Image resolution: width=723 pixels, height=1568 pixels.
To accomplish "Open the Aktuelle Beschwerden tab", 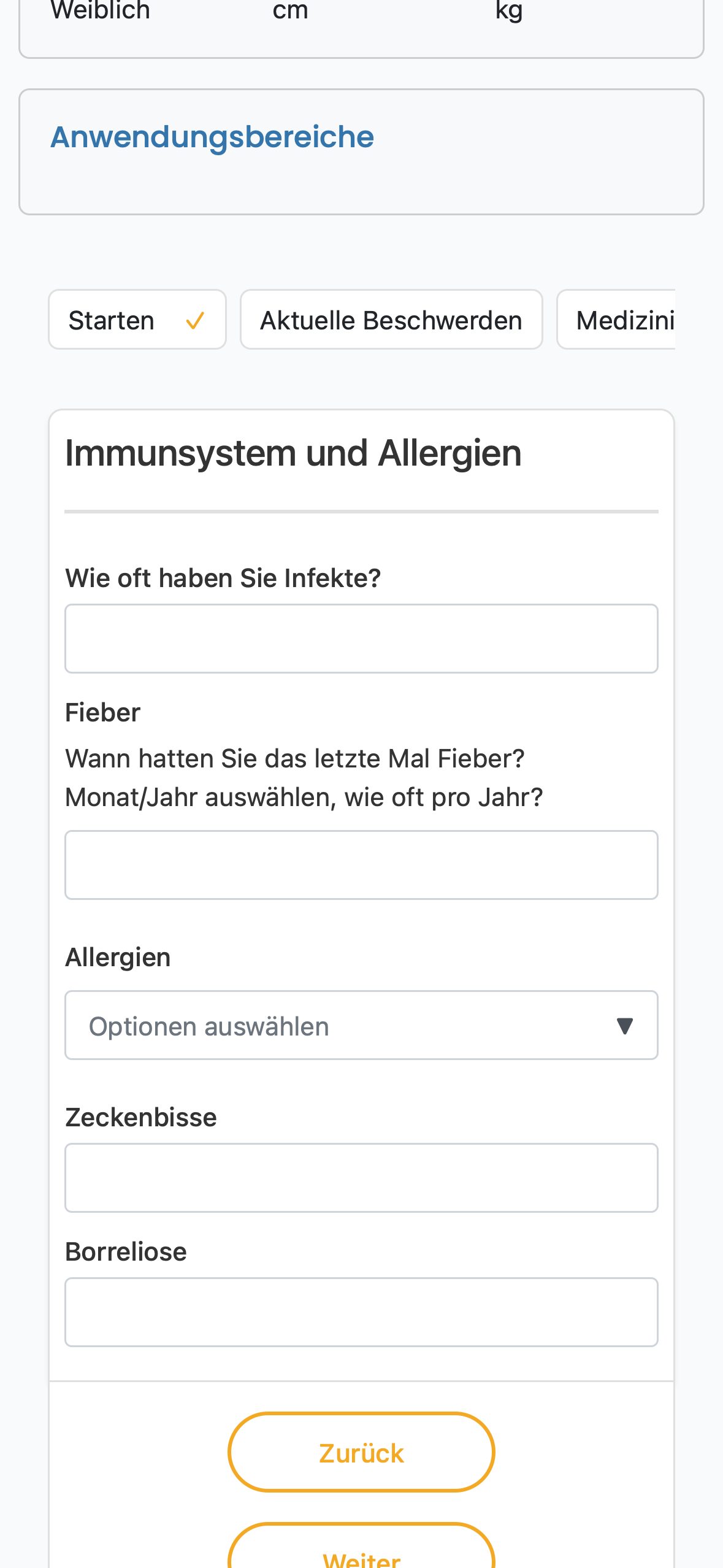I will tap(391, 320).
